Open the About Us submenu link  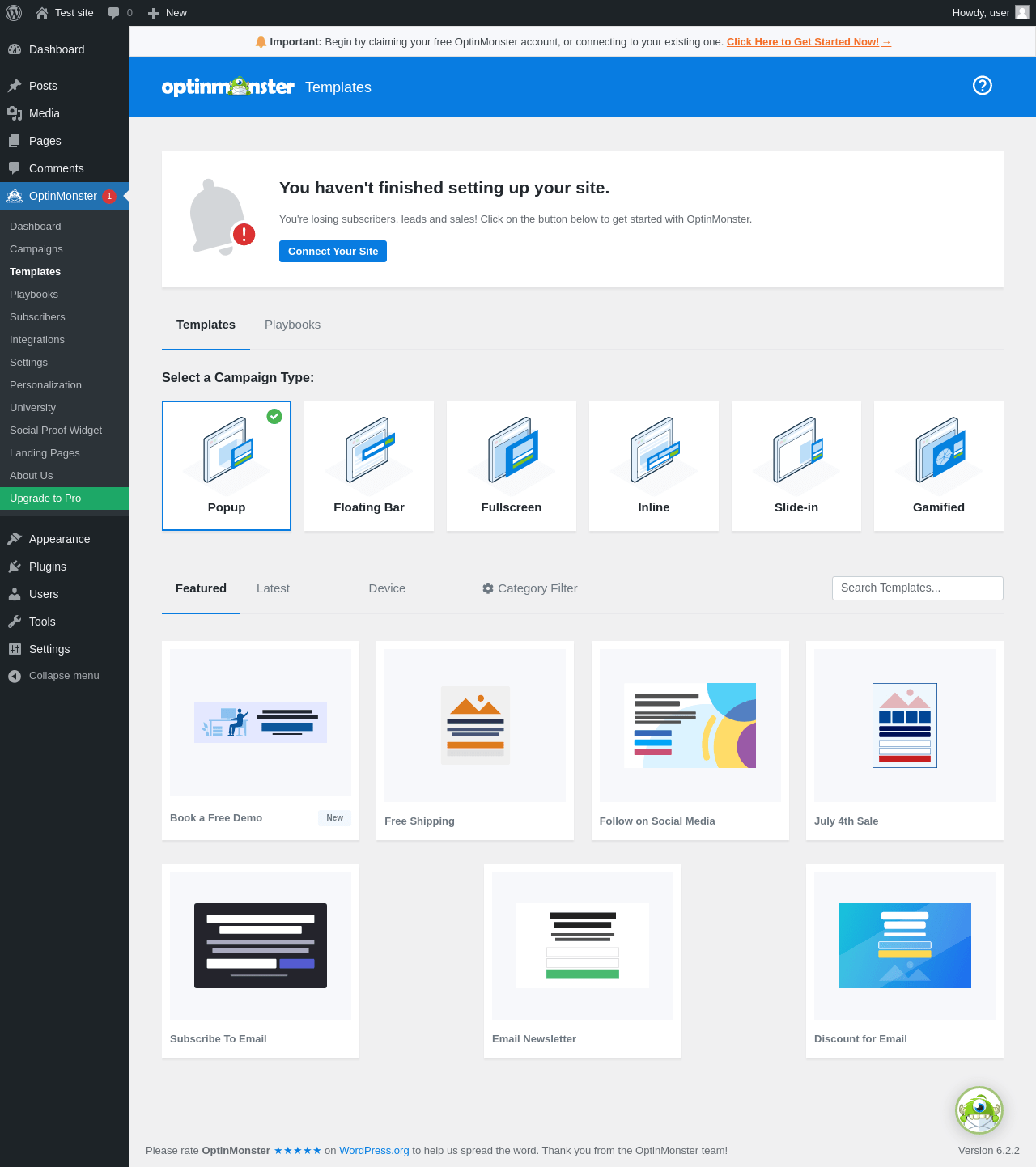click(31, 476)
